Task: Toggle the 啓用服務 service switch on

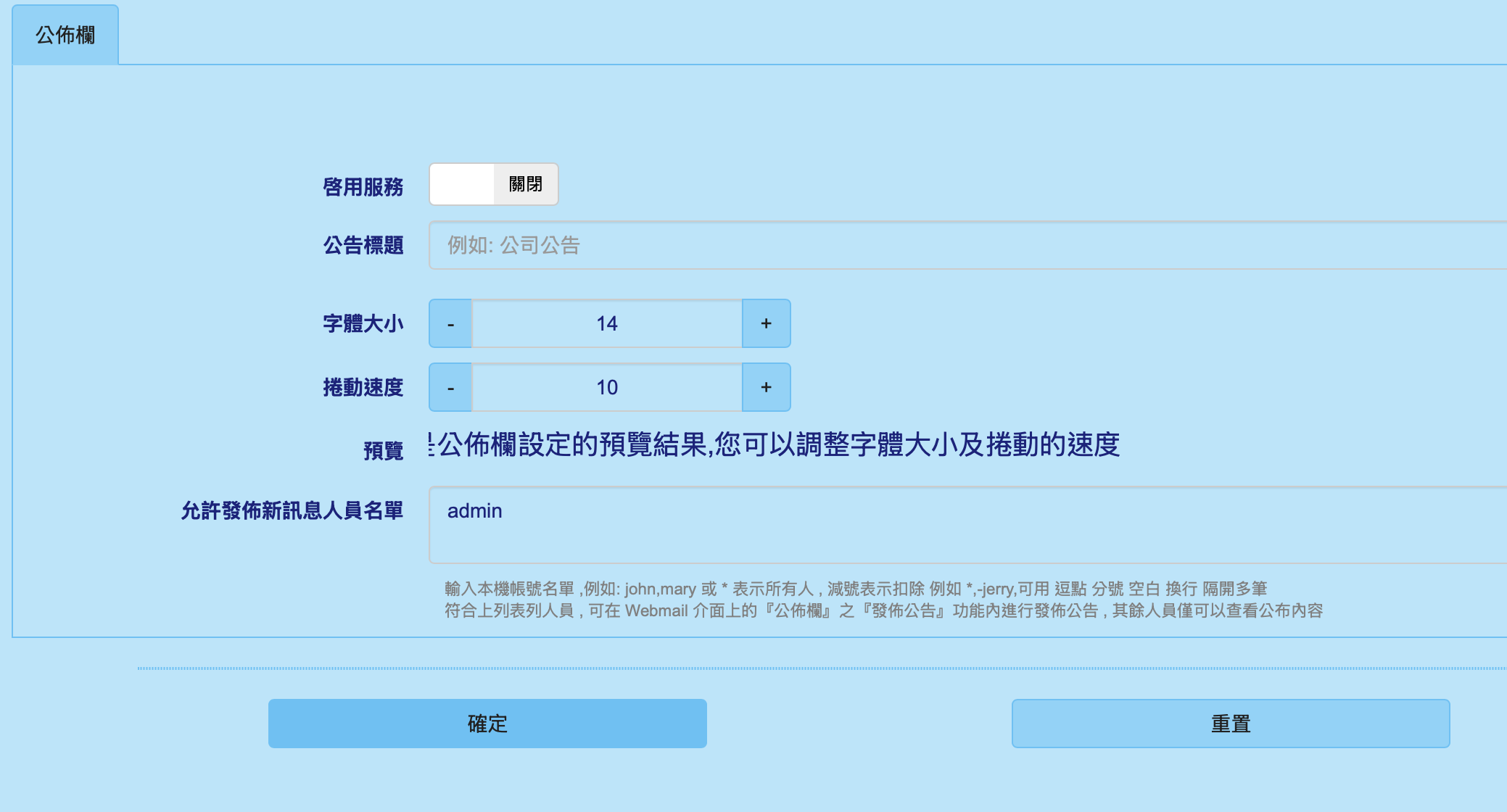Action: pos(462,185)
